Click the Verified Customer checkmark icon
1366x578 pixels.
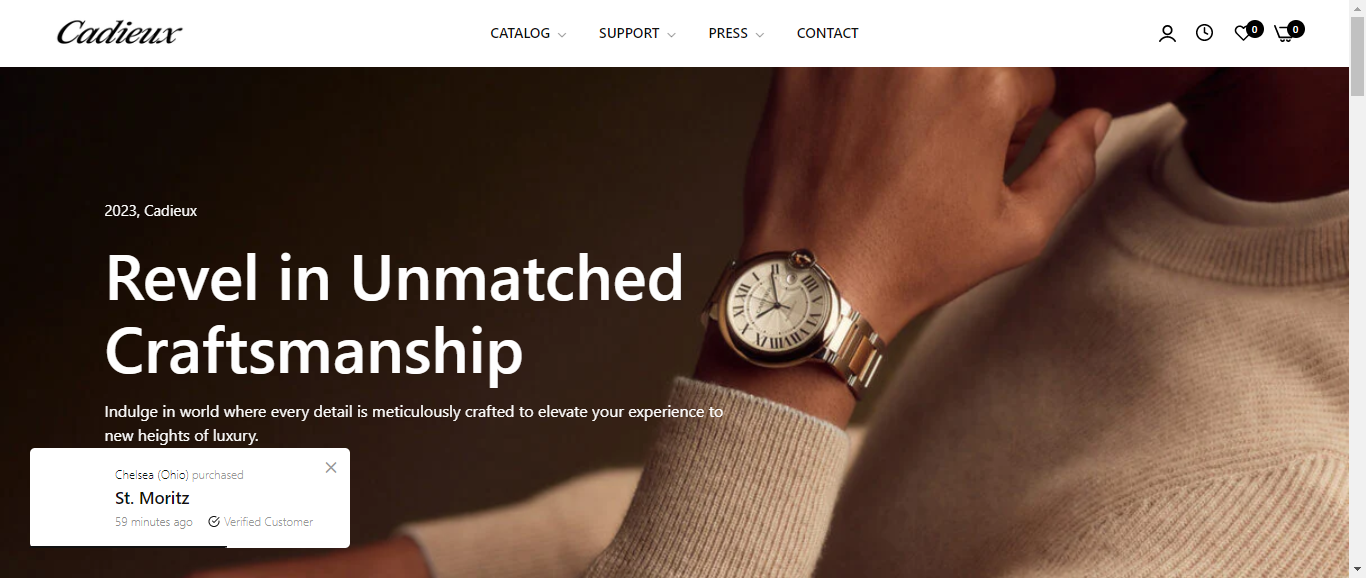pos(214,522)
